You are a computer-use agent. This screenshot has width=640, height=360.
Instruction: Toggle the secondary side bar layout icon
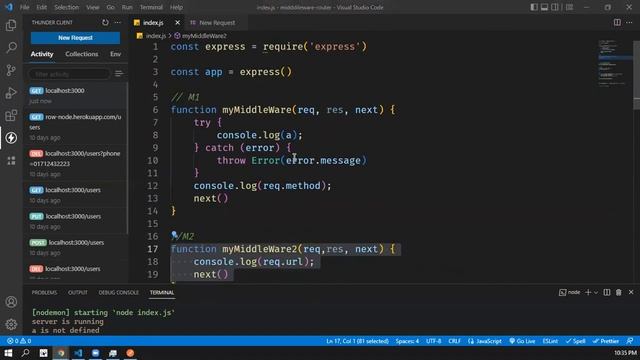tap(555, 7)
